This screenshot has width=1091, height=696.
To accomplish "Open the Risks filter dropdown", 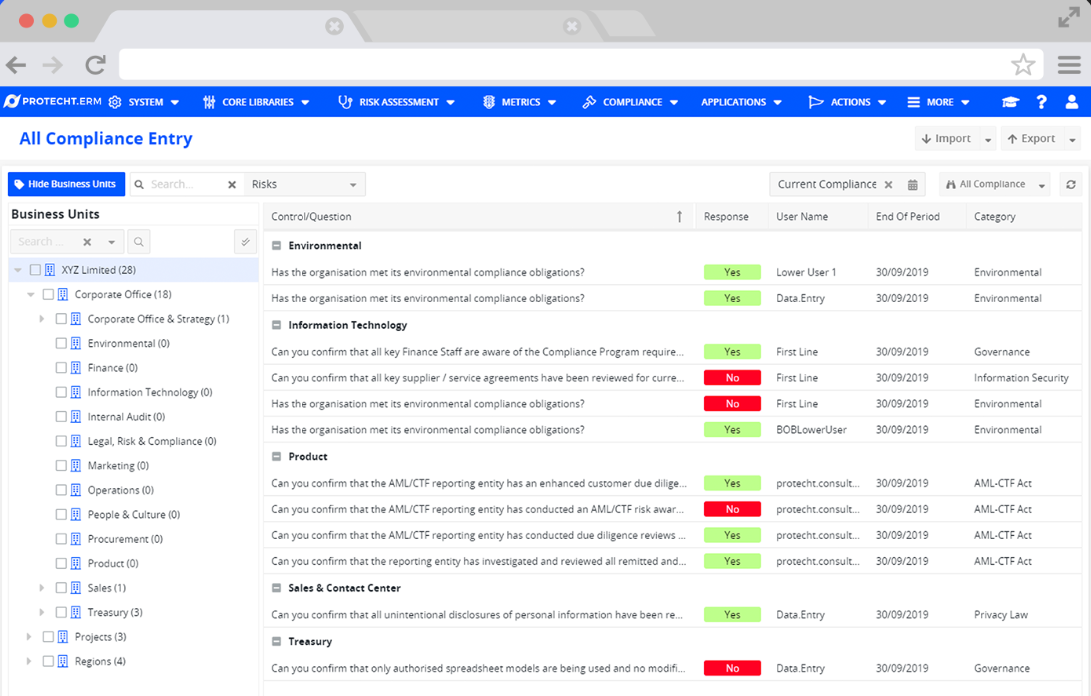I will pos(305,184).
